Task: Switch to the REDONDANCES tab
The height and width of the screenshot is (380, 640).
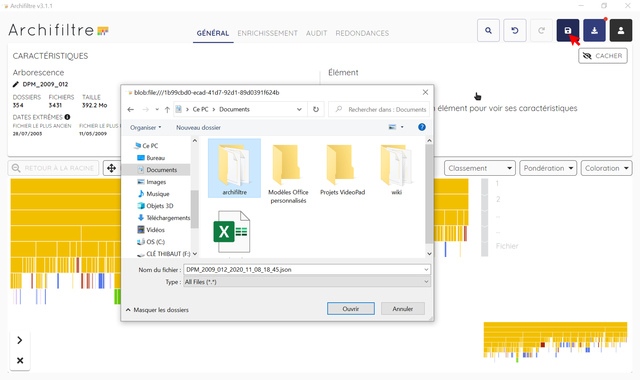Action: point(362,33)
